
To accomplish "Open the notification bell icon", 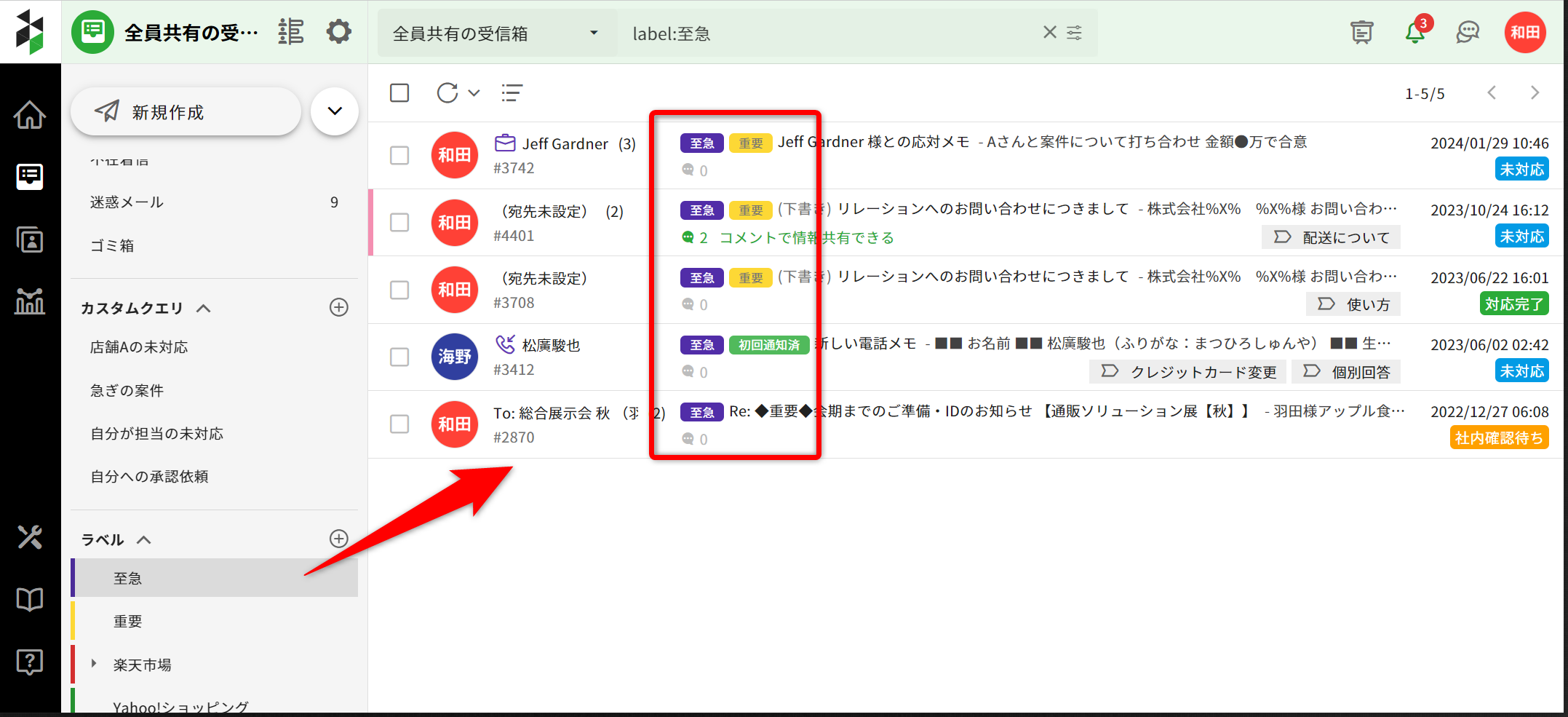I will (1414, 33).
